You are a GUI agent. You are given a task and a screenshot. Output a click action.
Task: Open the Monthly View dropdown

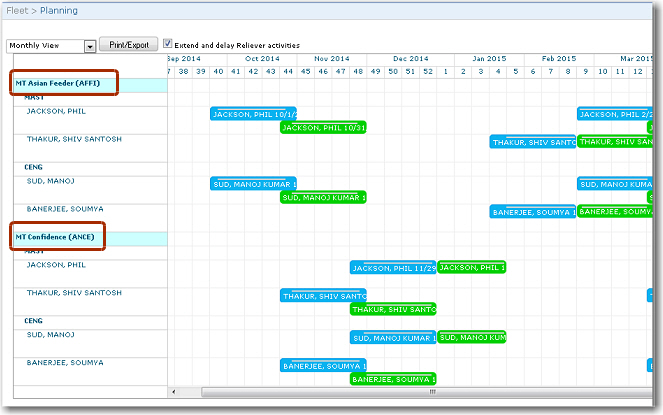tap(90, 46)
